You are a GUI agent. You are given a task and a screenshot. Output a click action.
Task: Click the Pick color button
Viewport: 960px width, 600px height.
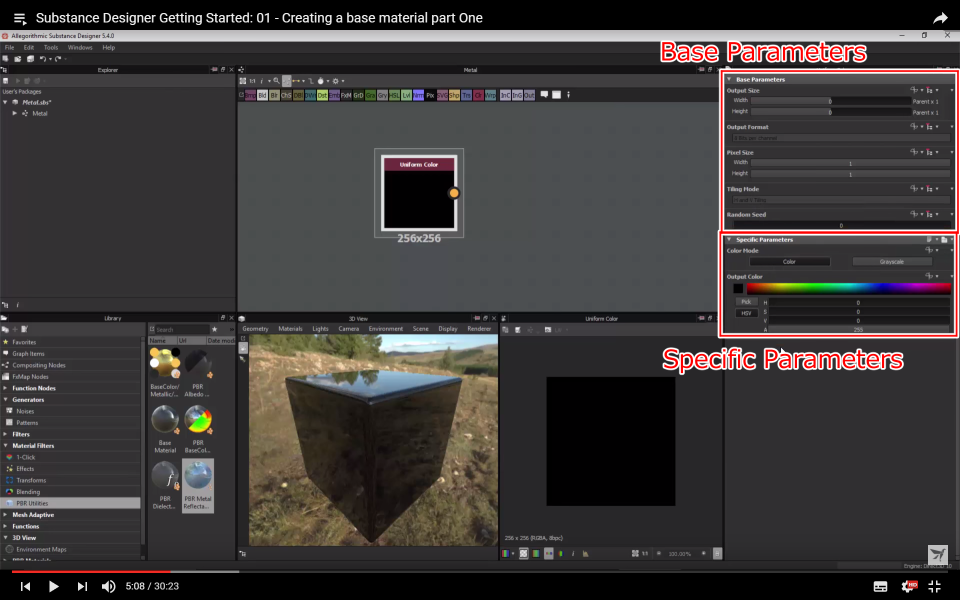click(x=746, y=302)
